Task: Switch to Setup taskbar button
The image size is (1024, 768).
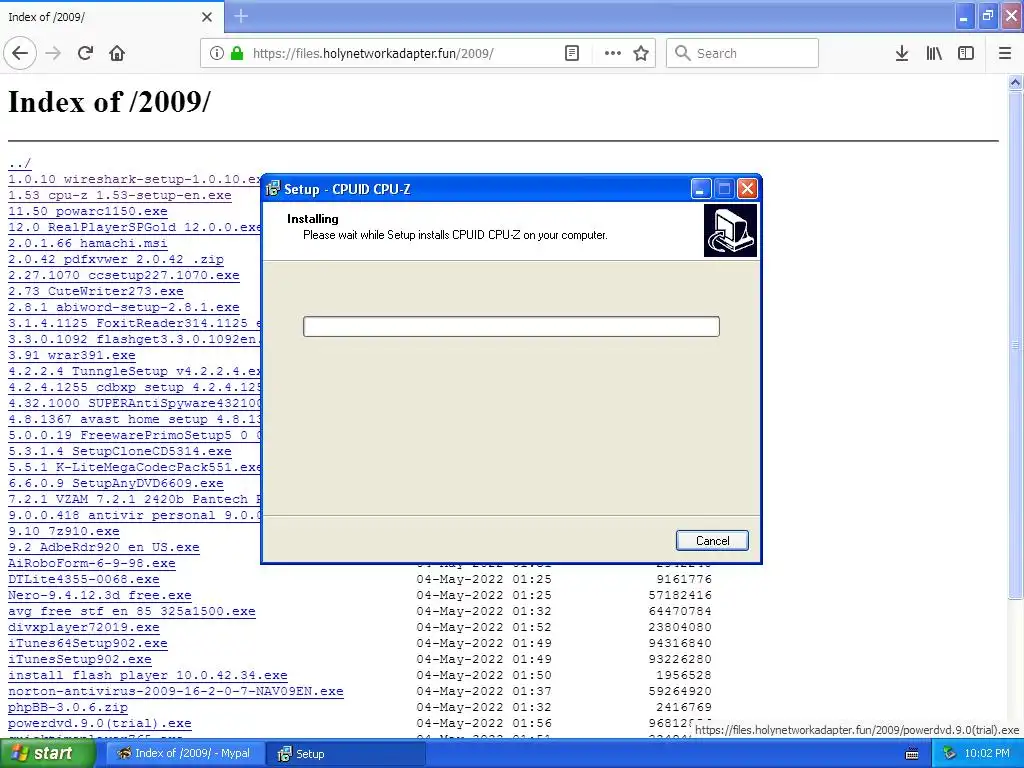Action: tap(346, 754)
